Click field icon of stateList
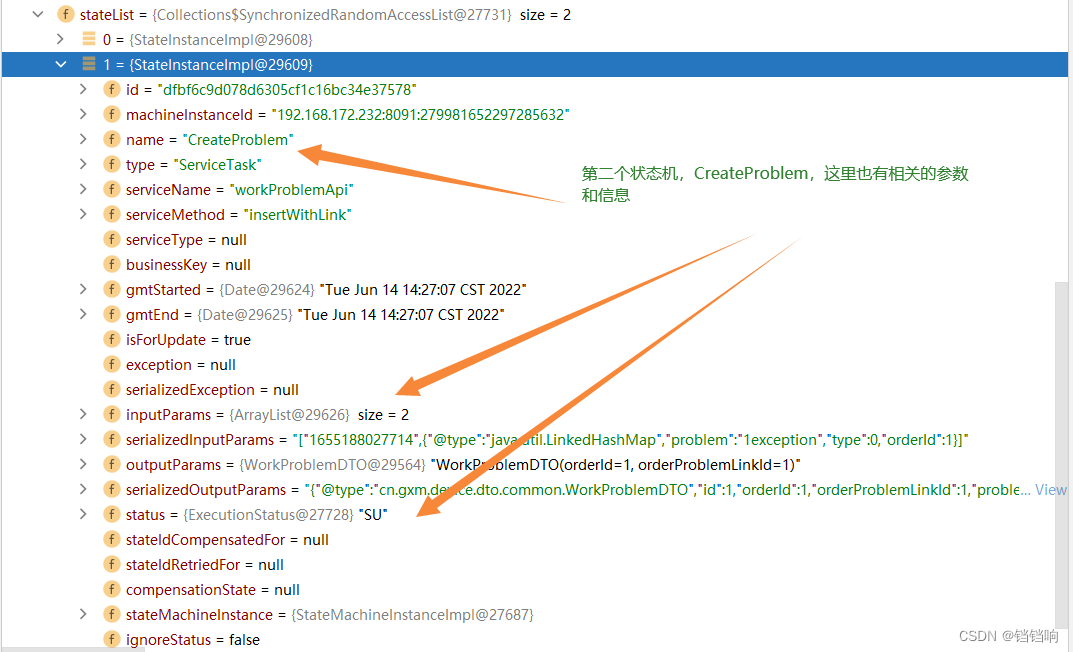Screen dimensions: 1073x652 [66, 14]
